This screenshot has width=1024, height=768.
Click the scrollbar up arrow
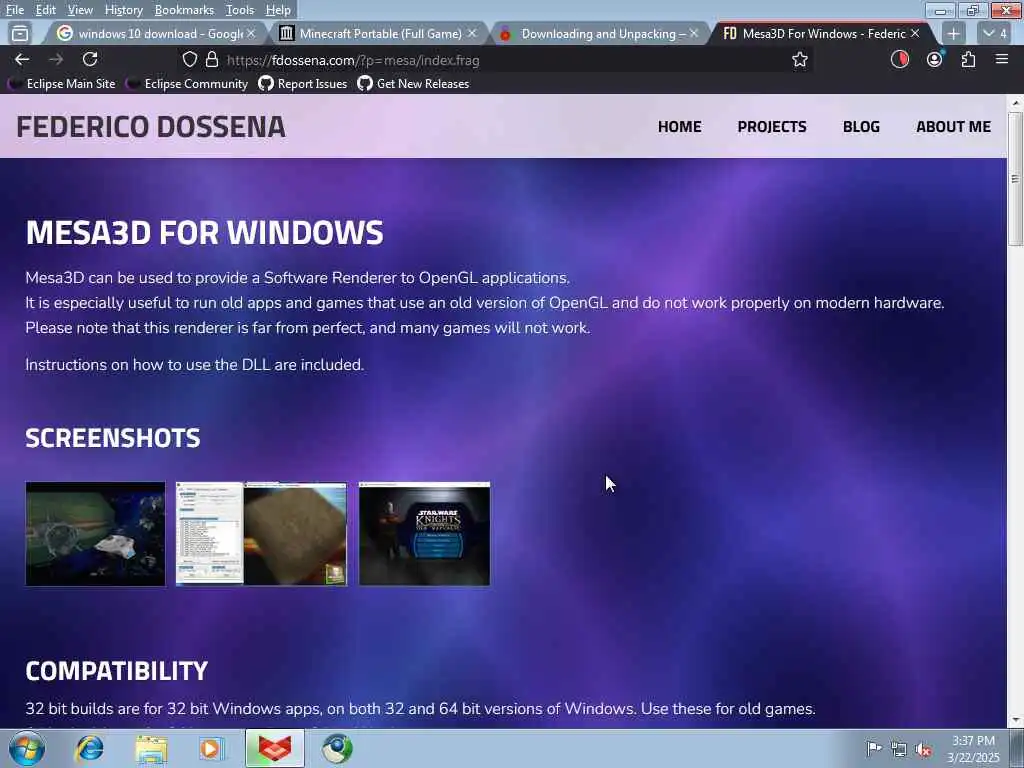pyautogui.click(x=1015, y=103)
